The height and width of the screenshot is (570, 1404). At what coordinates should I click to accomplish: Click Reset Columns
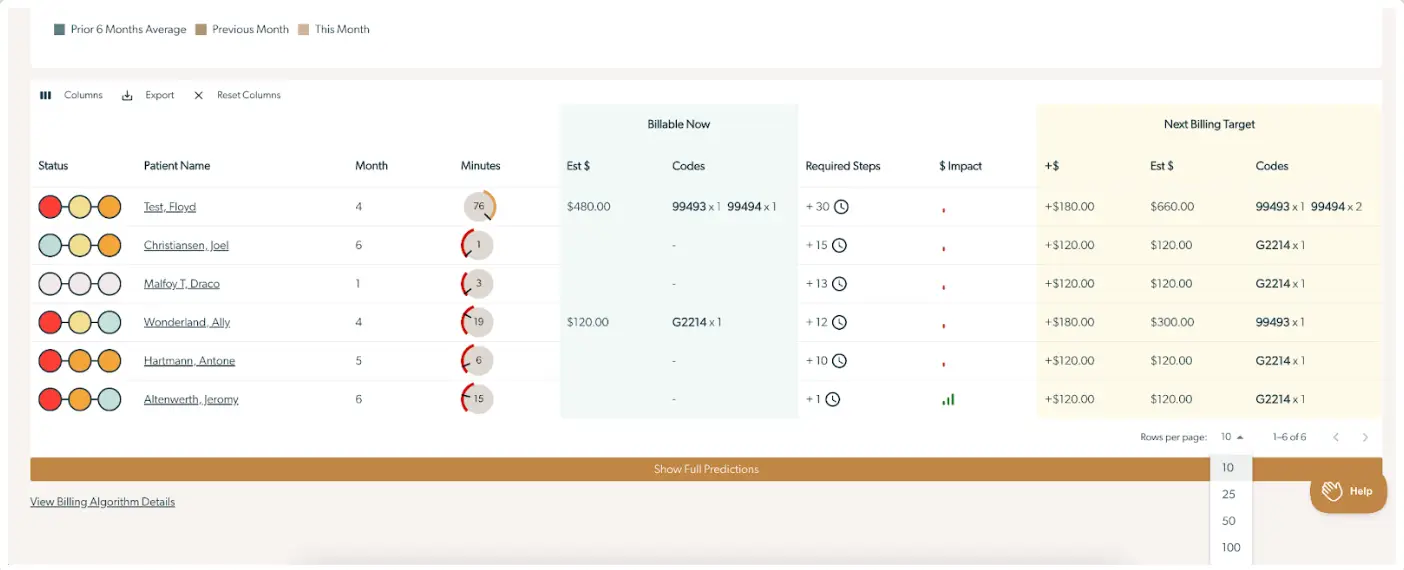point(237,95)
